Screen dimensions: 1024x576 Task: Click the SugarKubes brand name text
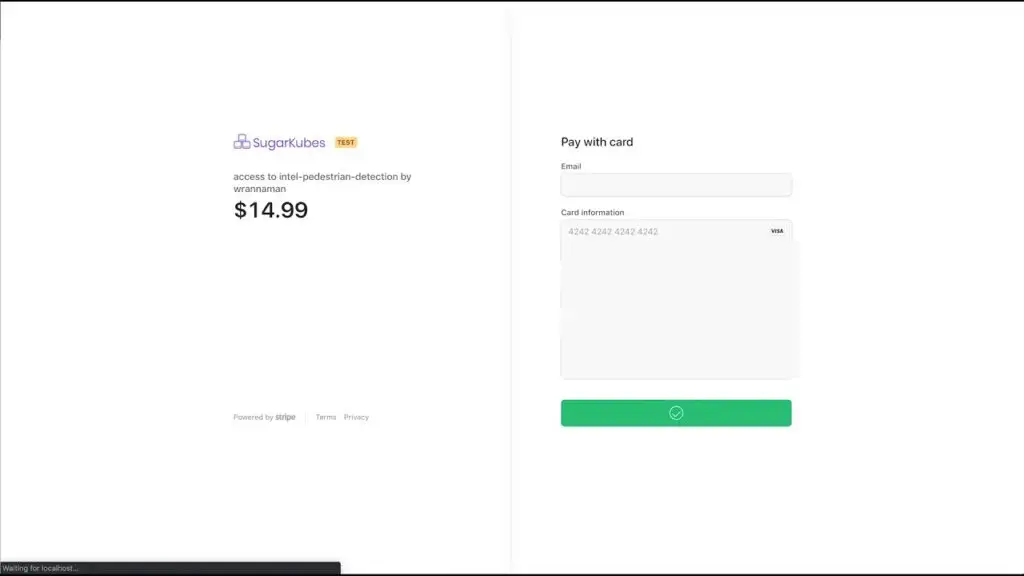coord(289,142)
